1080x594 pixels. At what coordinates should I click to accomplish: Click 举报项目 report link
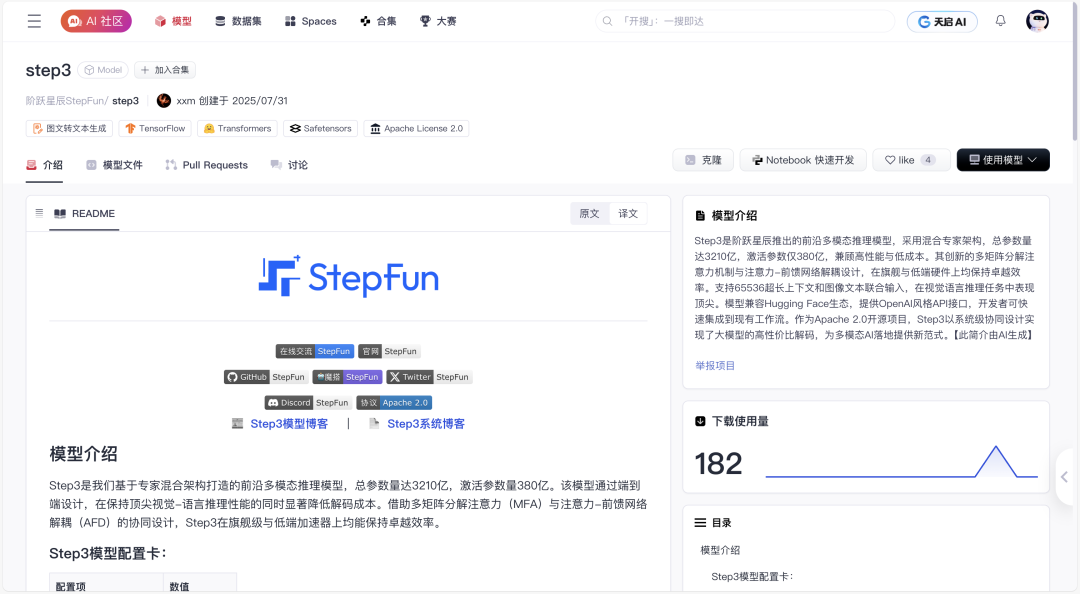pos(715,365)
